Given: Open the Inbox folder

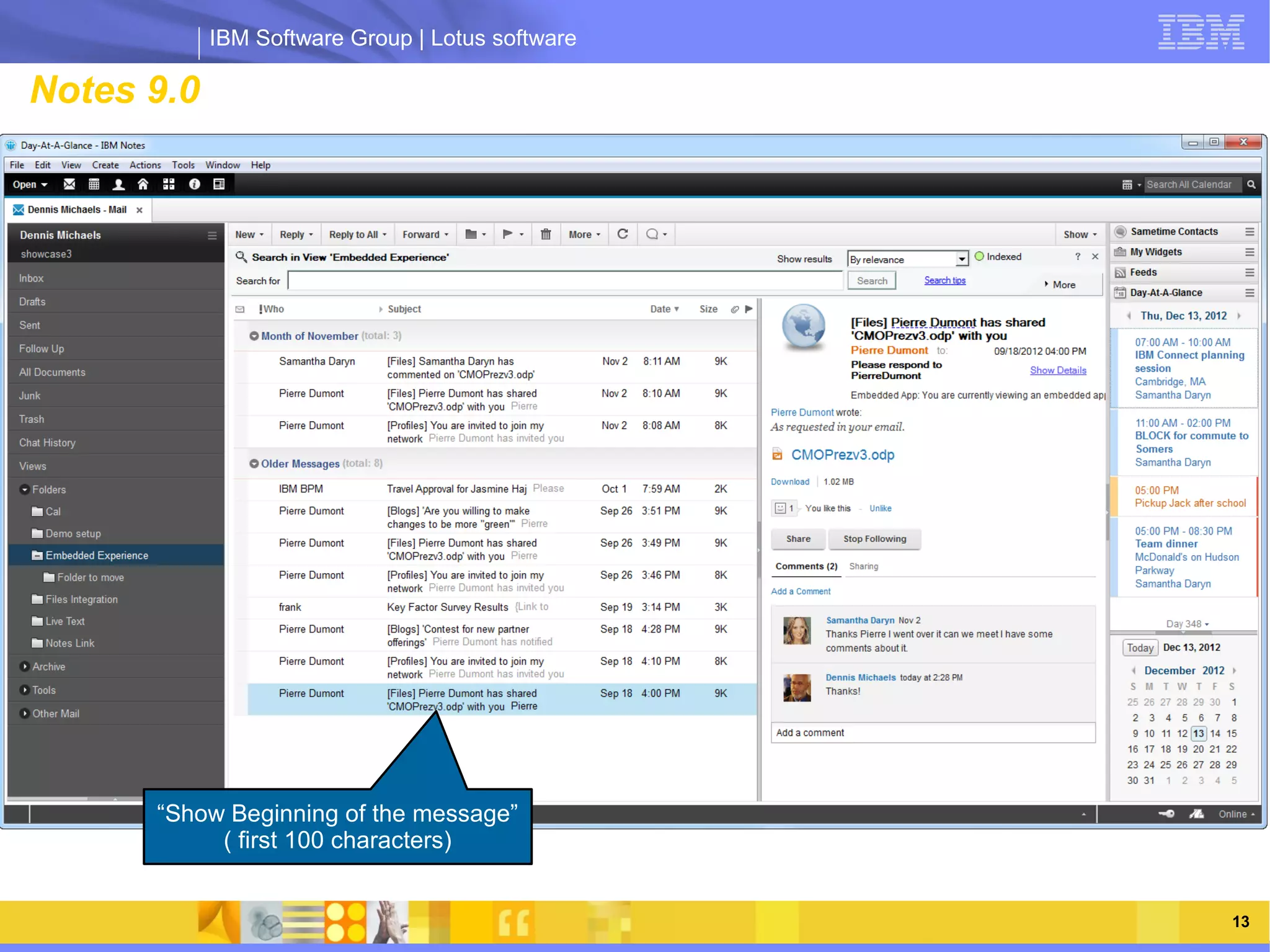Looking at the screenshot, I should coord(117,278).
